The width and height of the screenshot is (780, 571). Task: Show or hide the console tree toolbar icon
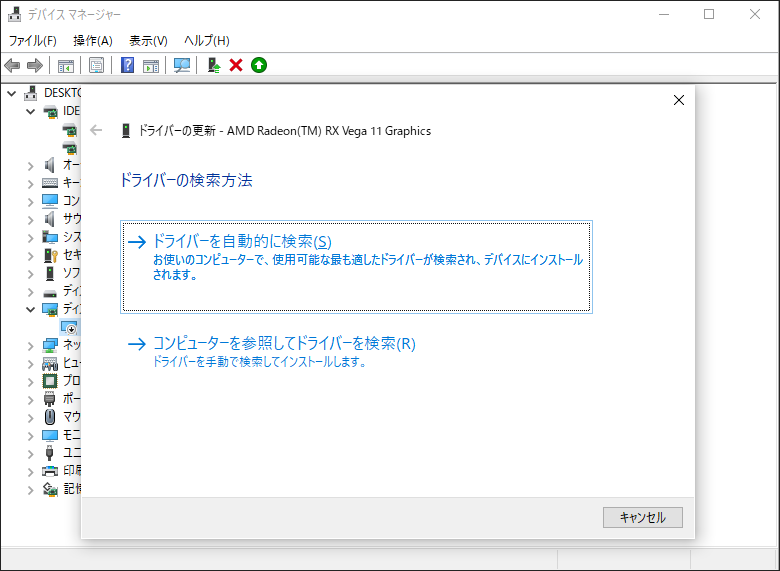coord(66,65)
